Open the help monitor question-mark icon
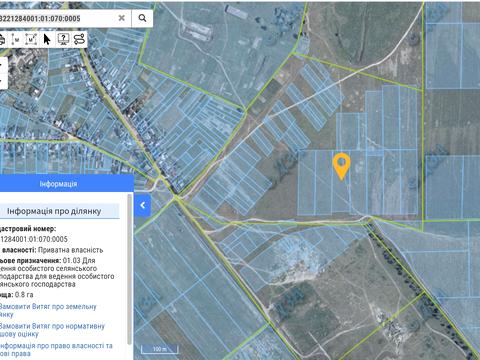The height and width of the screenshot is (360, 480). tap(63, 39)
